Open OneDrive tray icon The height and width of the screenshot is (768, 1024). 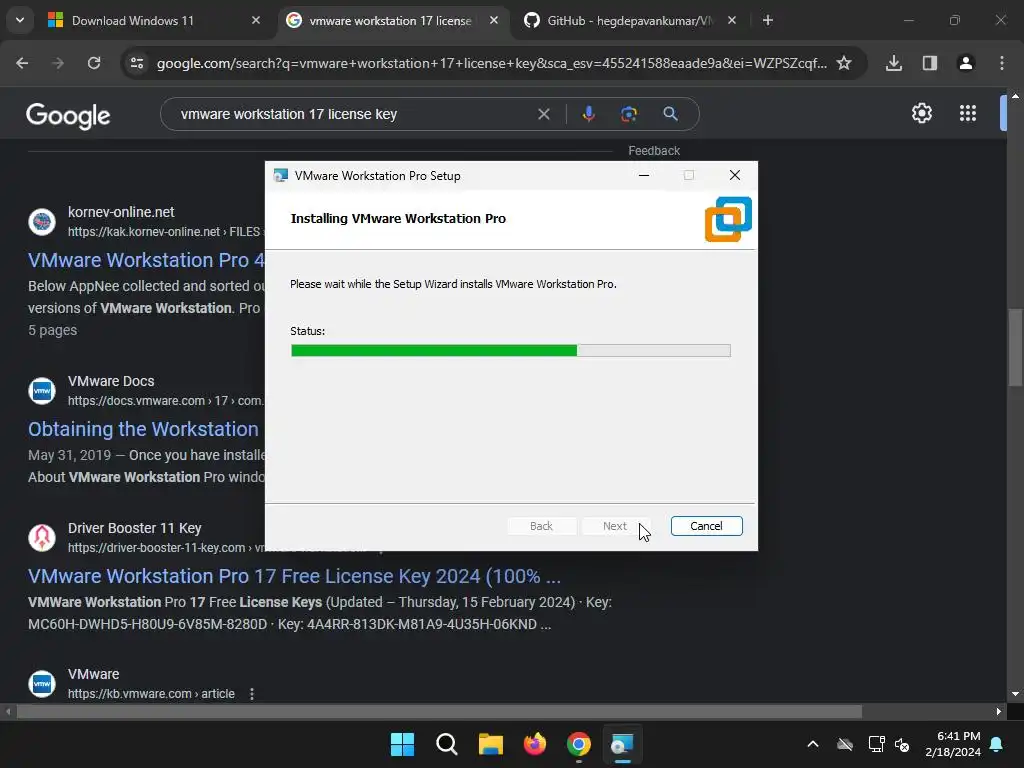(845, 744)
